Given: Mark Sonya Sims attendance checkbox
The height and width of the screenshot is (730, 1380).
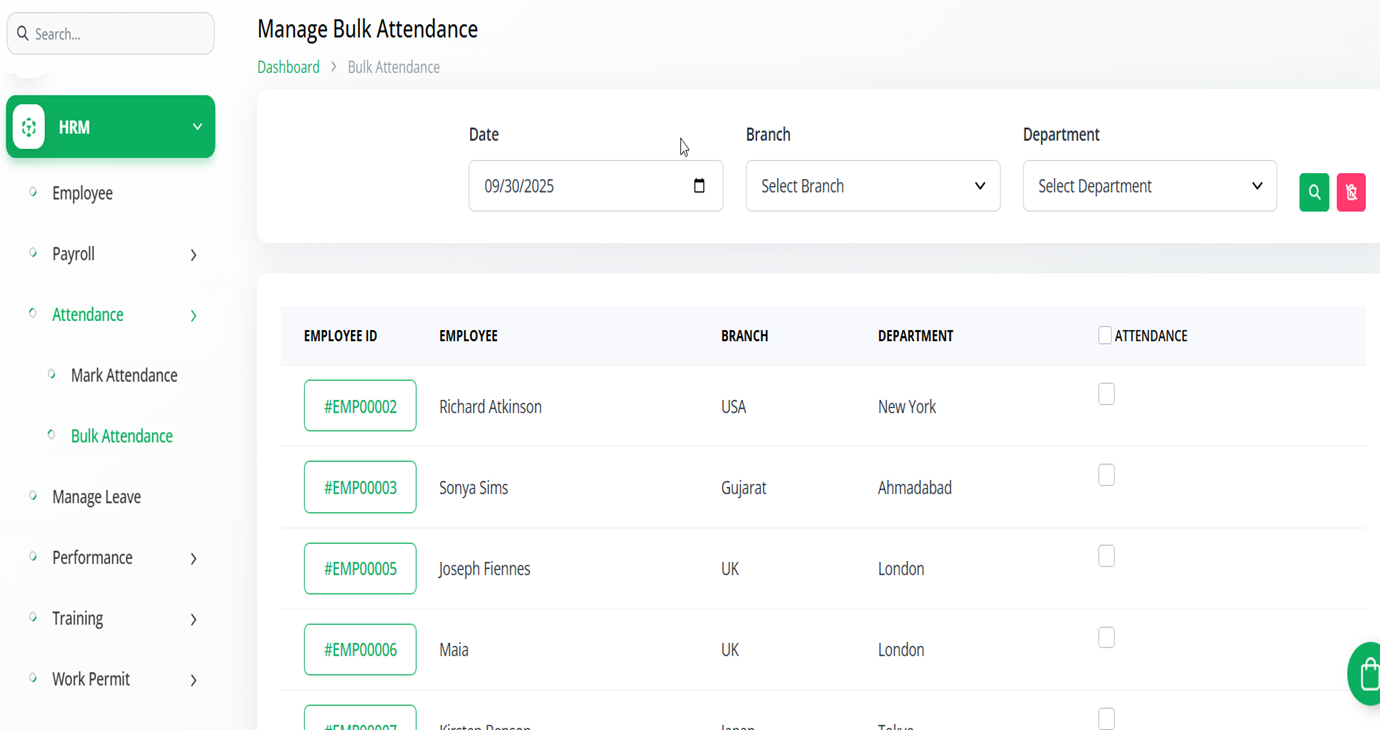Looking at the screenshot, I should pos(1106,475).
